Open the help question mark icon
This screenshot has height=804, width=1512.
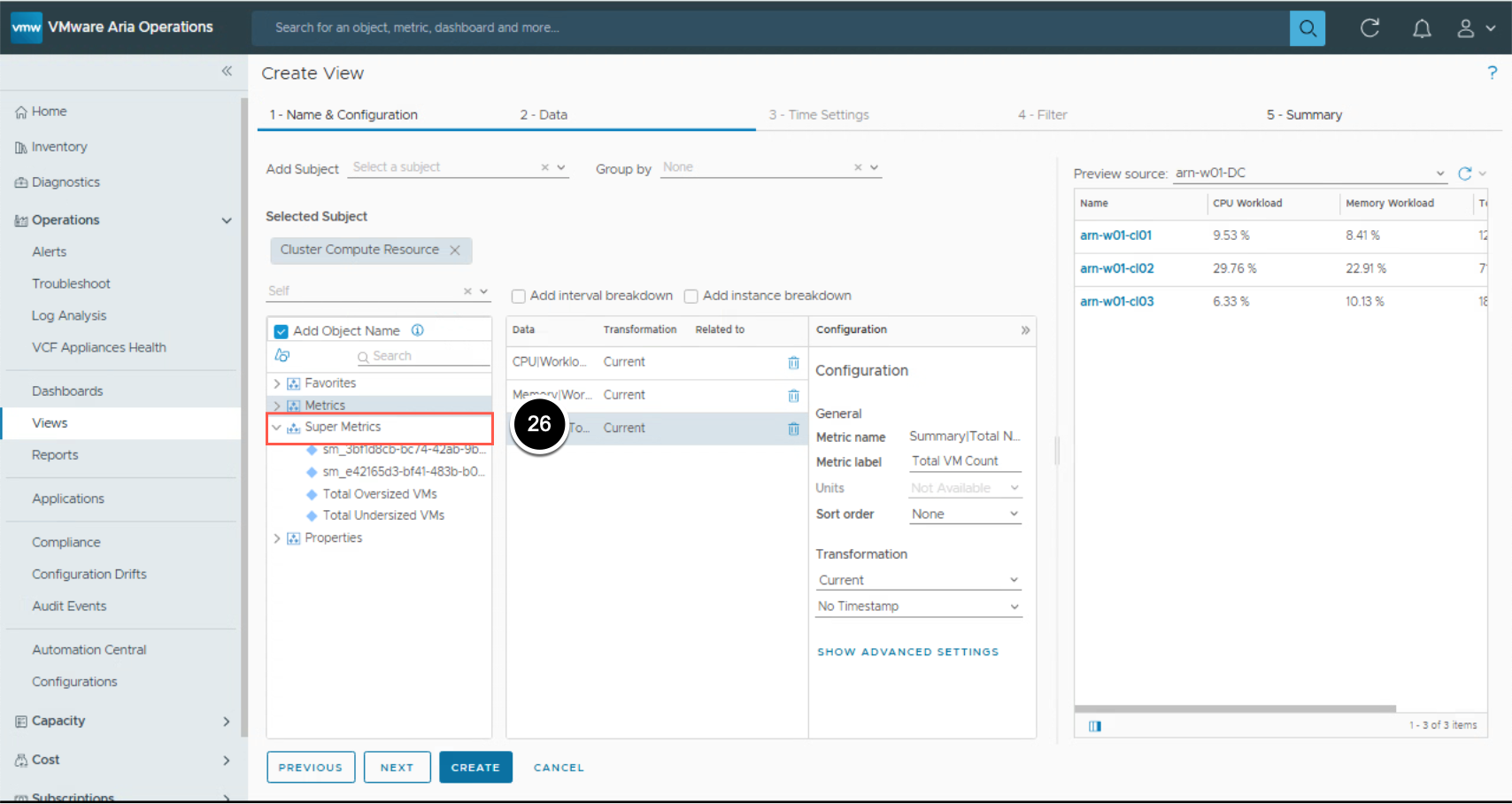point(1492,73)
